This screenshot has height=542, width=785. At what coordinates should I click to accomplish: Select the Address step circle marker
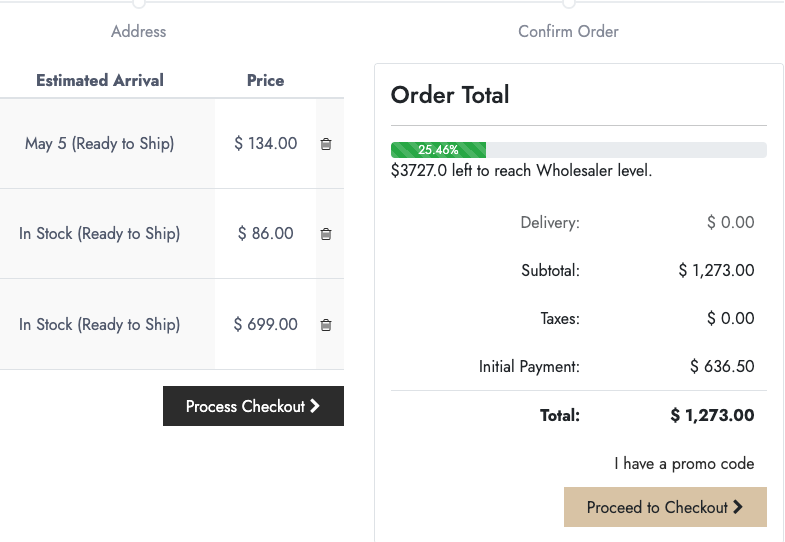tap(139, 3)
